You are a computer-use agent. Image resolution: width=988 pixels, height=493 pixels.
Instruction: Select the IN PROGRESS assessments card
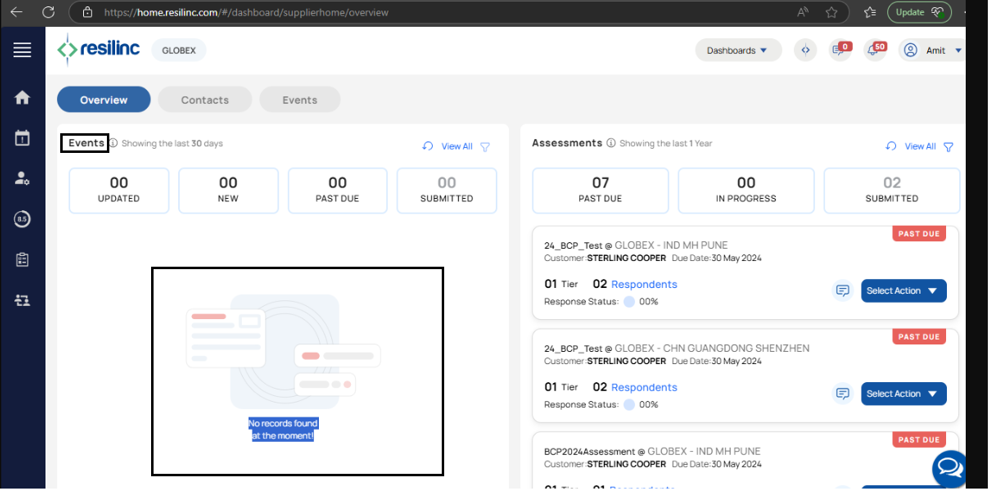[746, 190]
